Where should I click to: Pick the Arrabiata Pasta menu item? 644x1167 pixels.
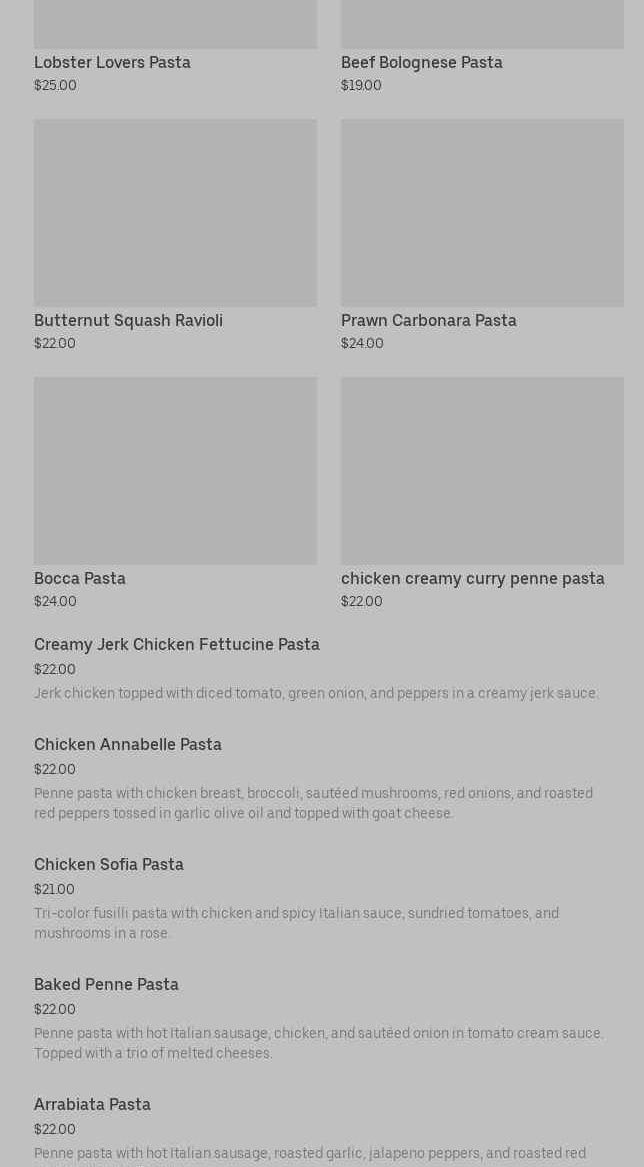(92, 1105)
